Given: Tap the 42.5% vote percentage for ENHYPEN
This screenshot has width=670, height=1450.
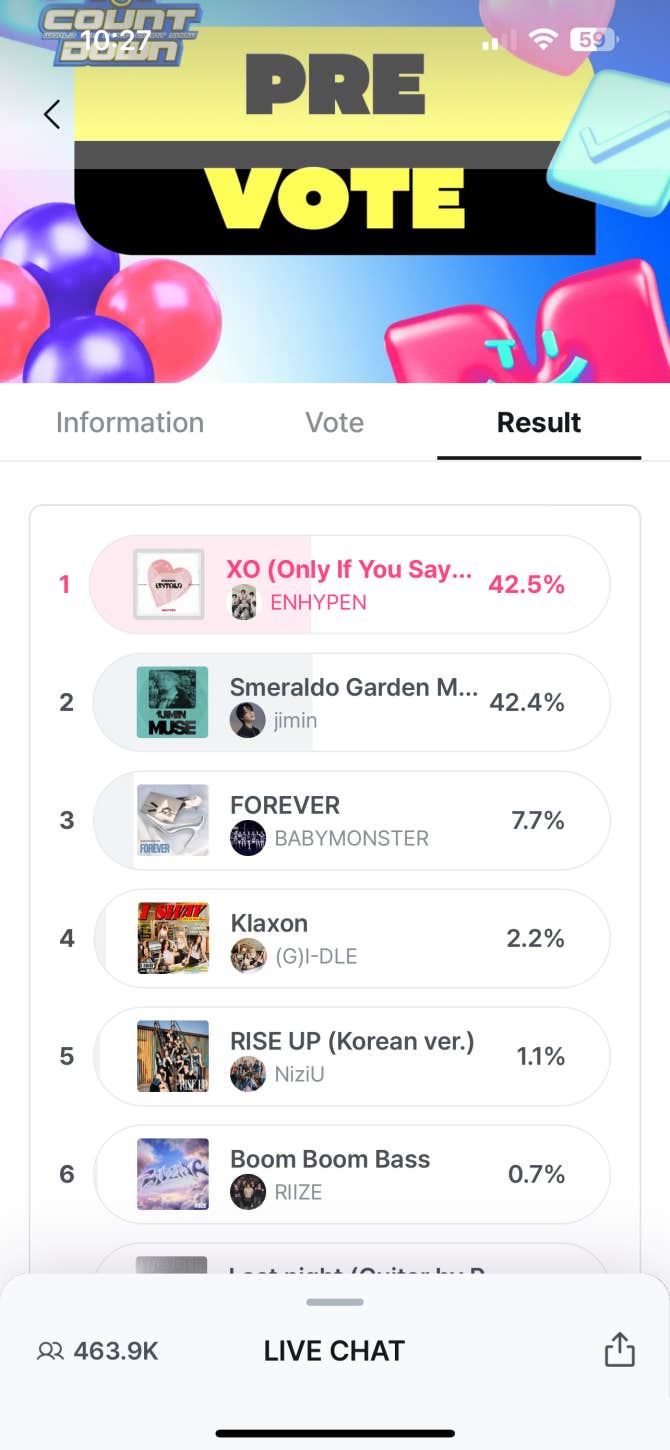Looking at the screenshot, I should coord(526,585).
